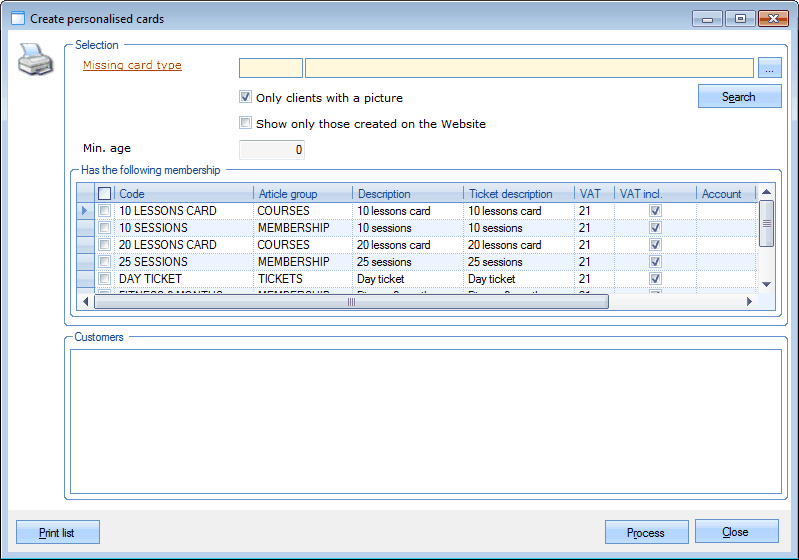The height and width of the screenshot is (560, 799).
Task: Click the row indicator arrow in grid
Action: pos(85,211)
